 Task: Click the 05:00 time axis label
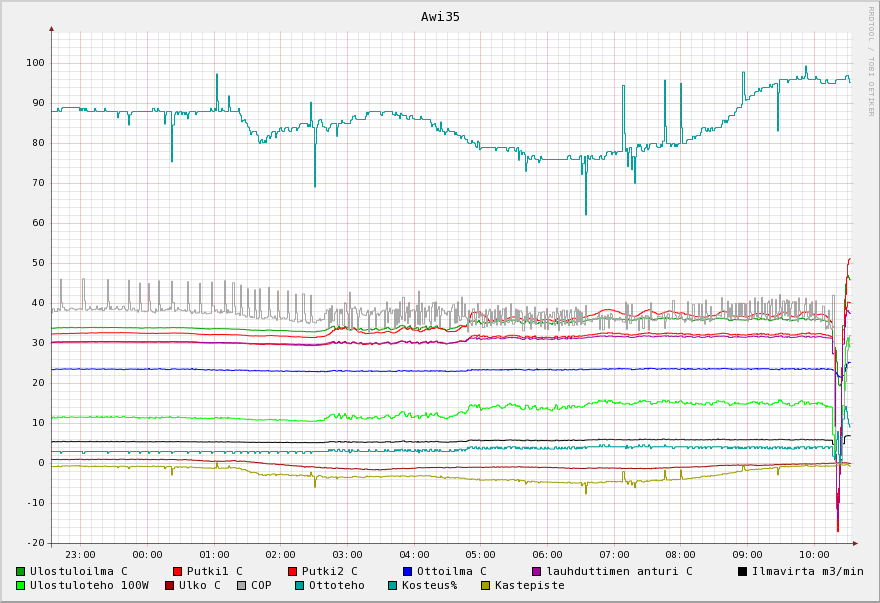click(x=481, y=555)
